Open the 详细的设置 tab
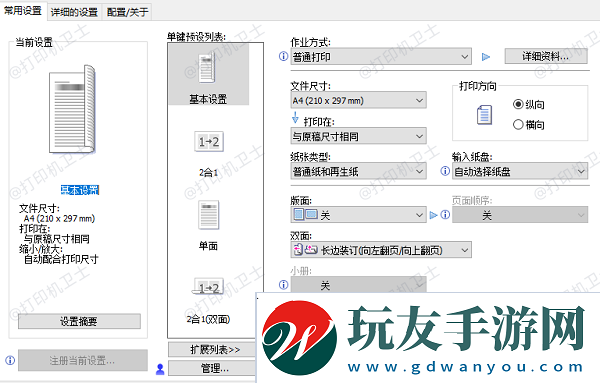600x383 pixels. pos(74,12)
